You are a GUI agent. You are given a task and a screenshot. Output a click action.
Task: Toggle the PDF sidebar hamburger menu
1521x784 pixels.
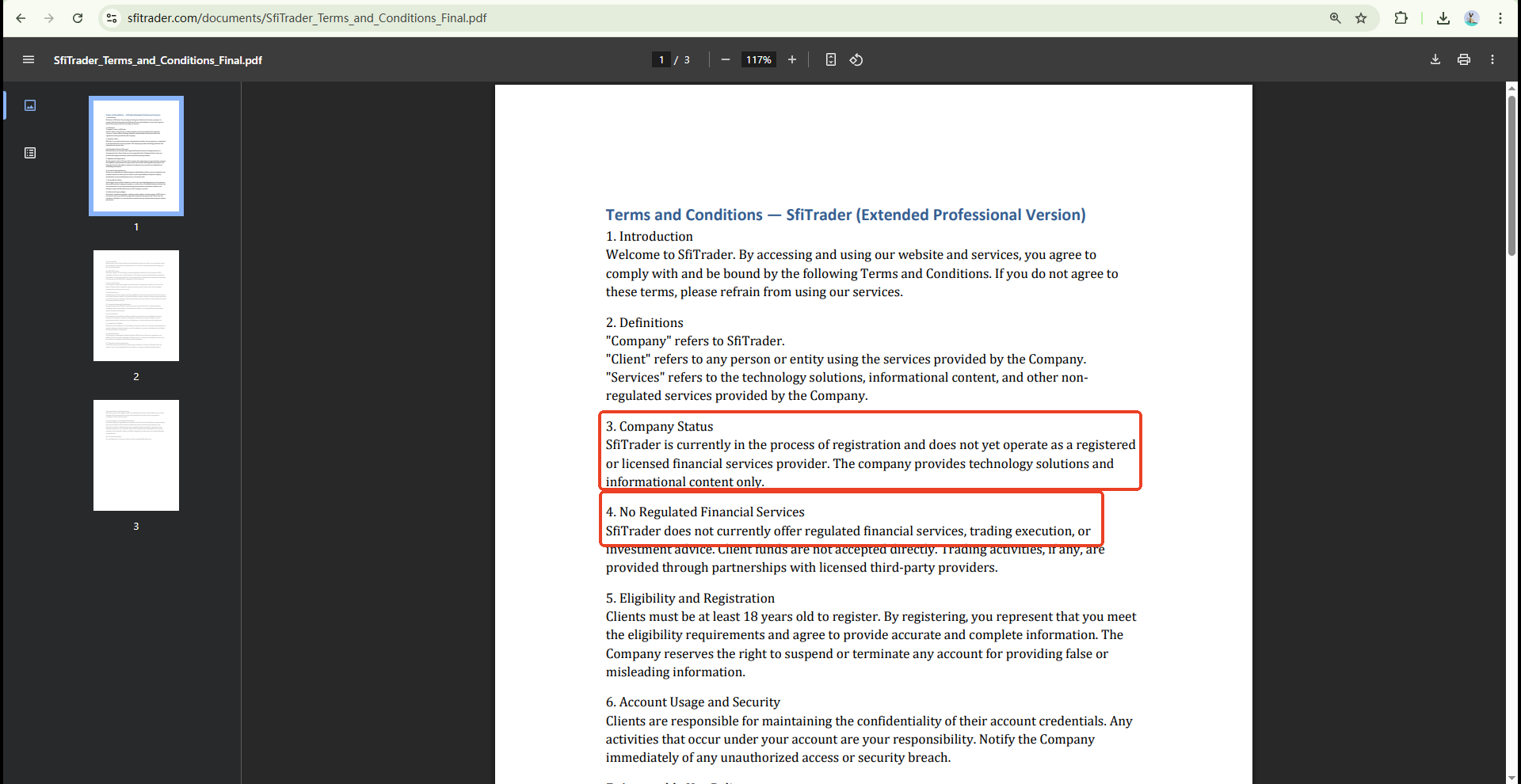[x=29, y=59]
